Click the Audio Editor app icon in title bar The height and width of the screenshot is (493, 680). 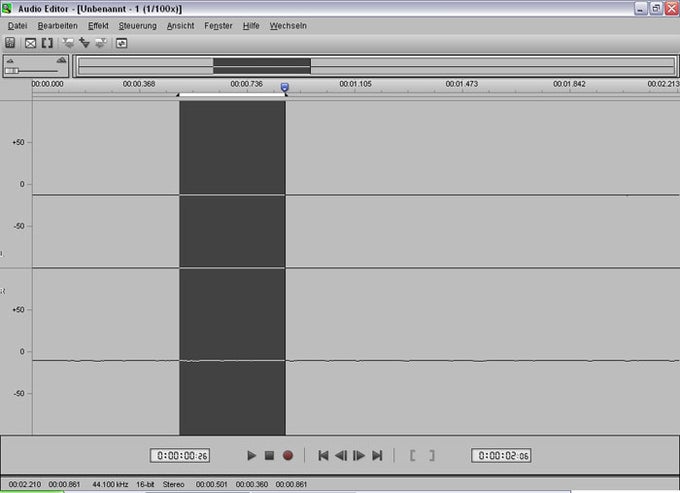[x=7, y=8]
